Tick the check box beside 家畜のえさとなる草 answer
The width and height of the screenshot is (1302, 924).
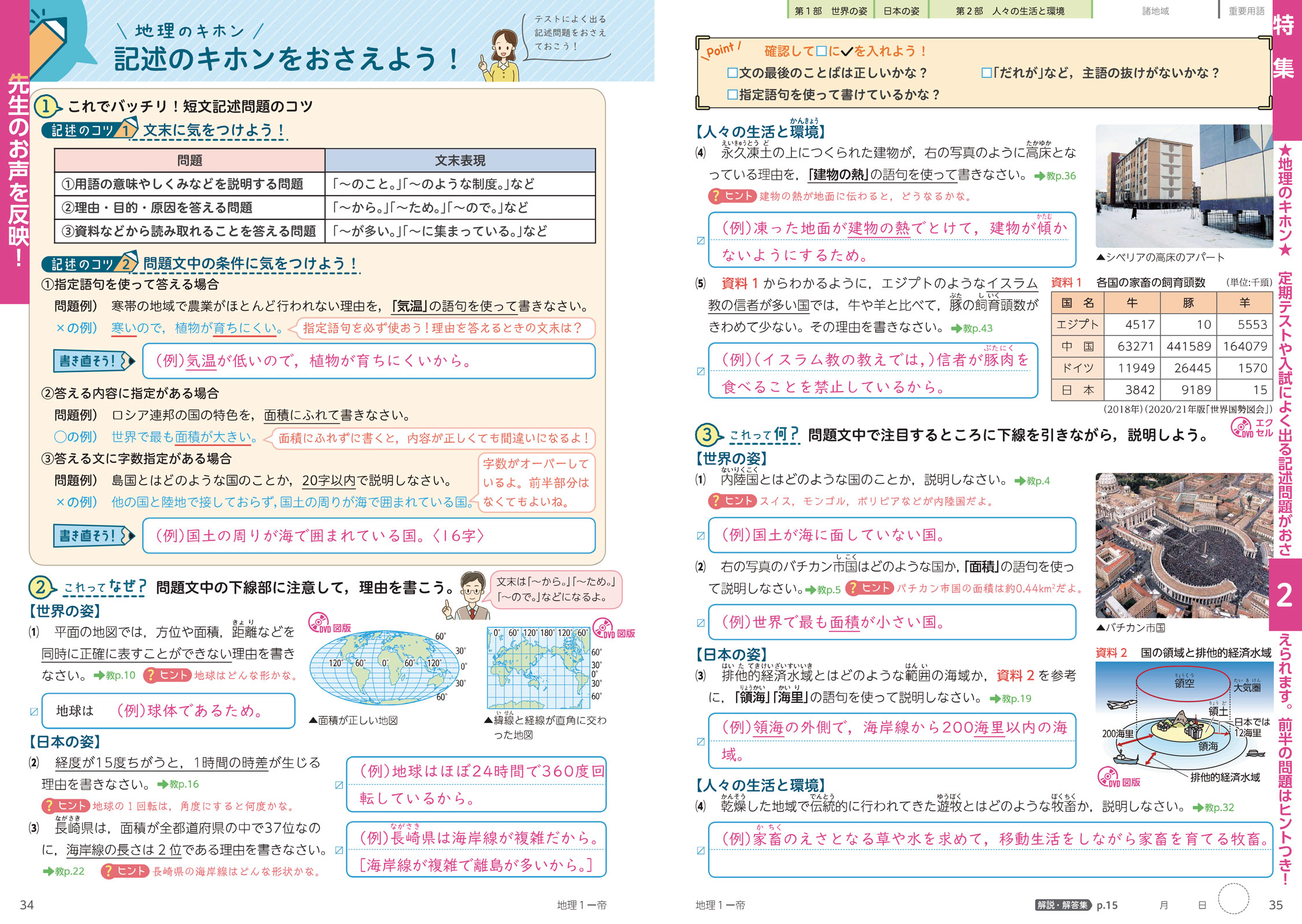pyautogui.click(x=701, y=850)
